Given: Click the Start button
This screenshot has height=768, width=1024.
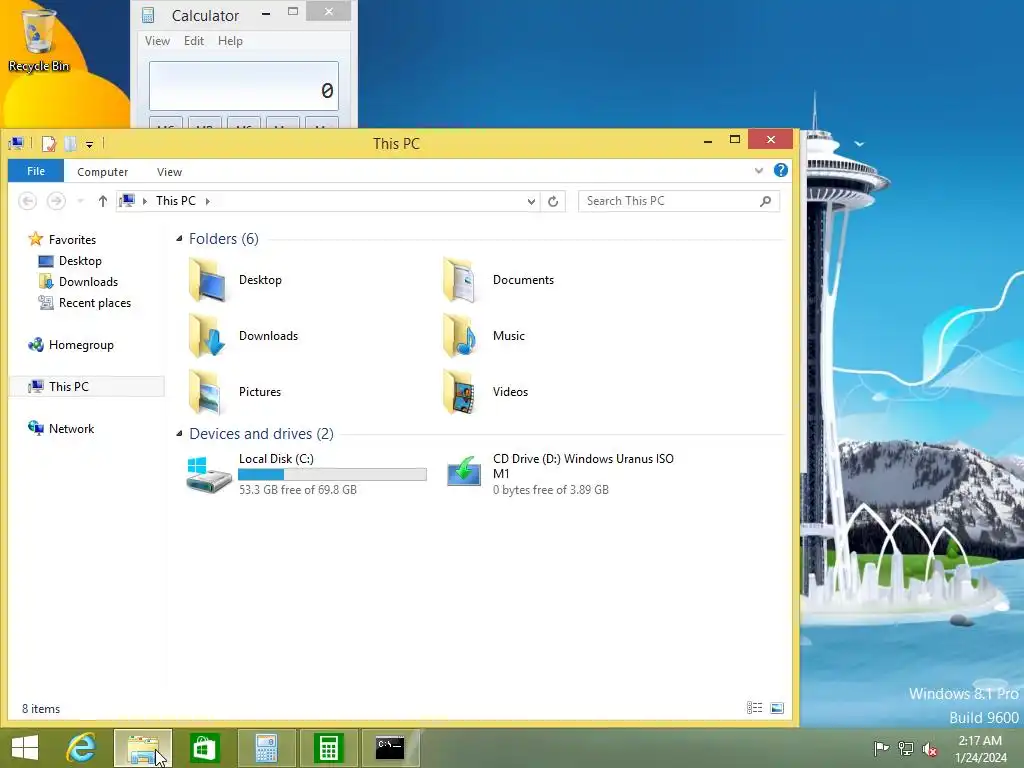Looking at the screenshot, I should [x=25, y=748].
